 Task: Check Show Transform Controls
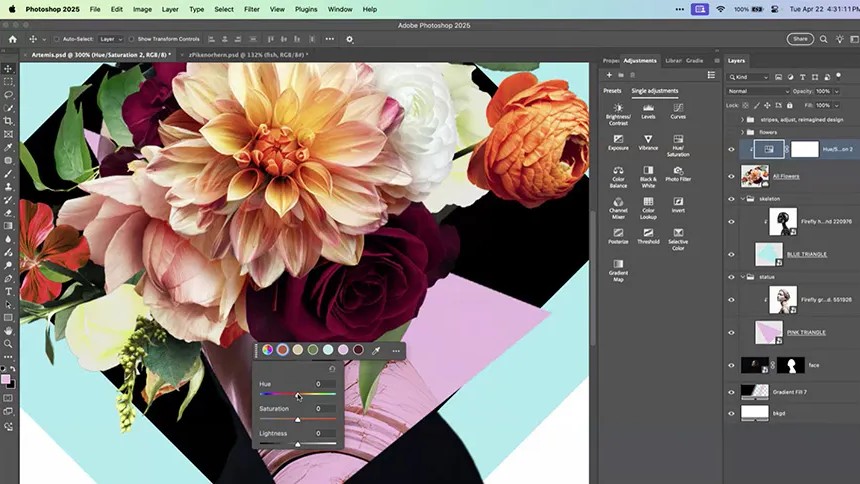pyautogui.click(x=129, y=39)
